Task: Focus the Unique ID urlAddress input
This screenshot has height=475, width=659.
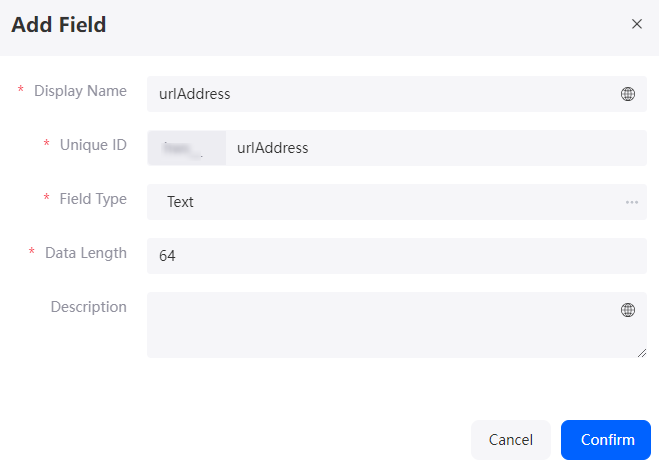Action: (436, 148)
